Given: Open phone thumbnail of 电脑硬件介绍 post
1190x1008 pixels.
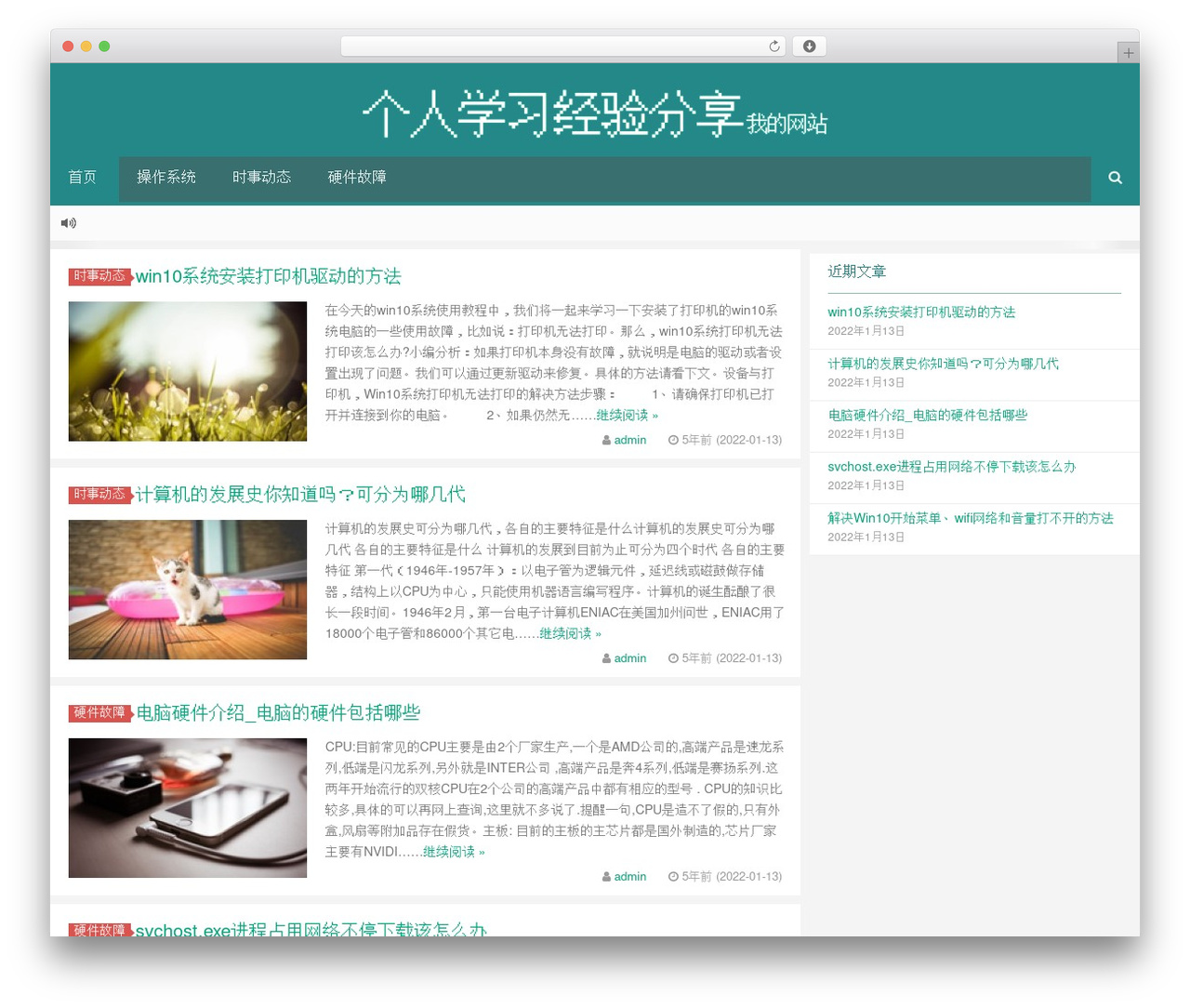Looking at the screenshot, I should (188, 808).
